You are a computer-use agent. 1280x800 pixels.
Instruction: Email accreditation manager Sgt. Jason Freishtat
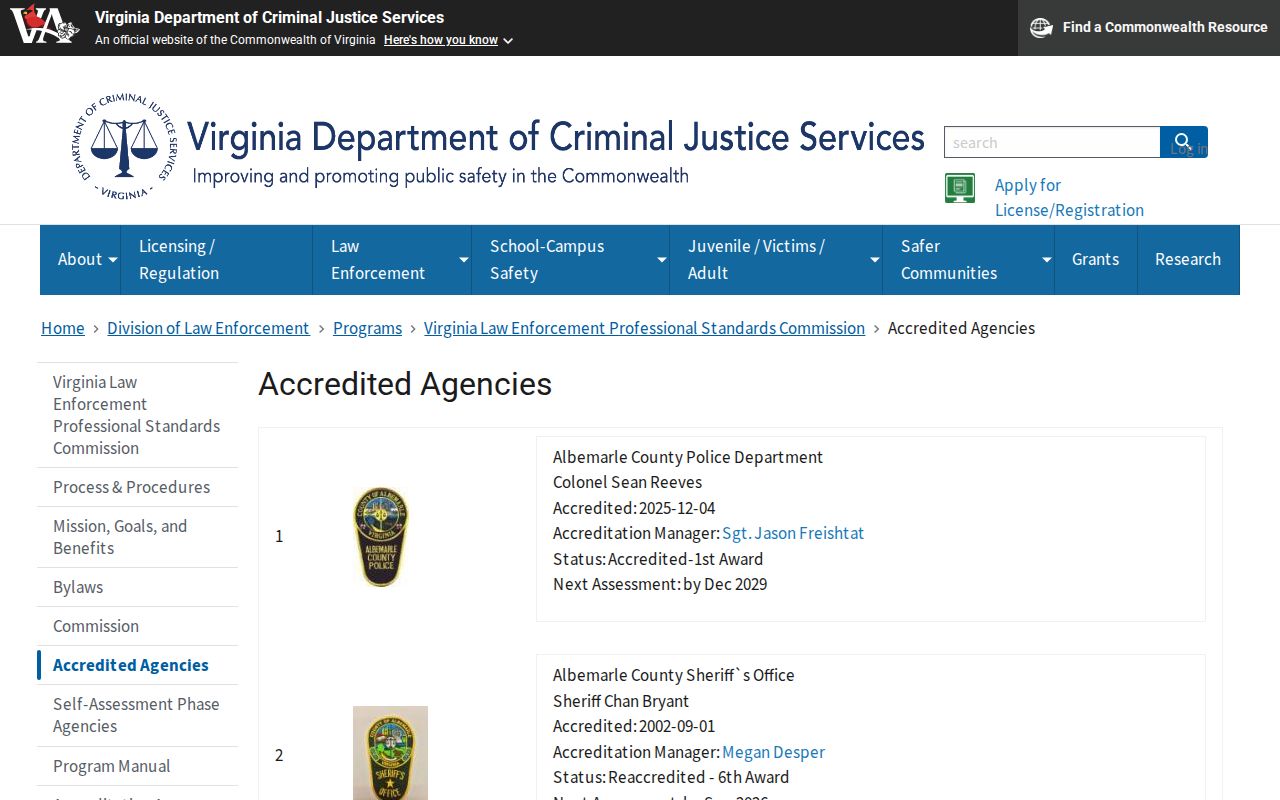[x=793, y=533]
